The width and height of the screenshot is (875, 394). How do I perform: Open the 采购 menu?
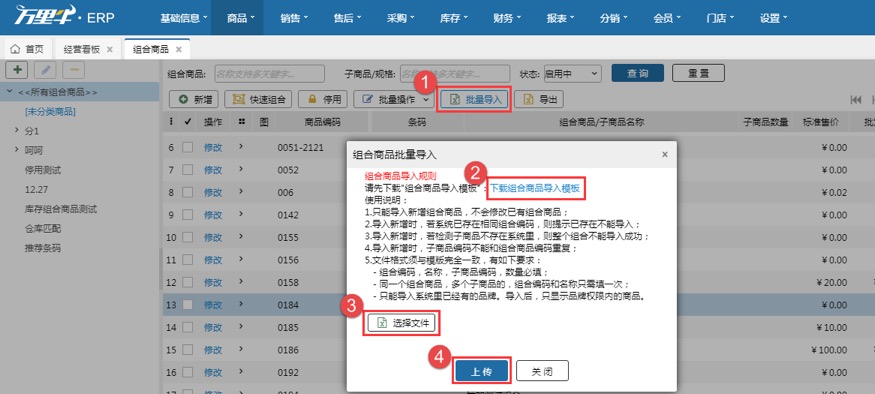[400, 18]
